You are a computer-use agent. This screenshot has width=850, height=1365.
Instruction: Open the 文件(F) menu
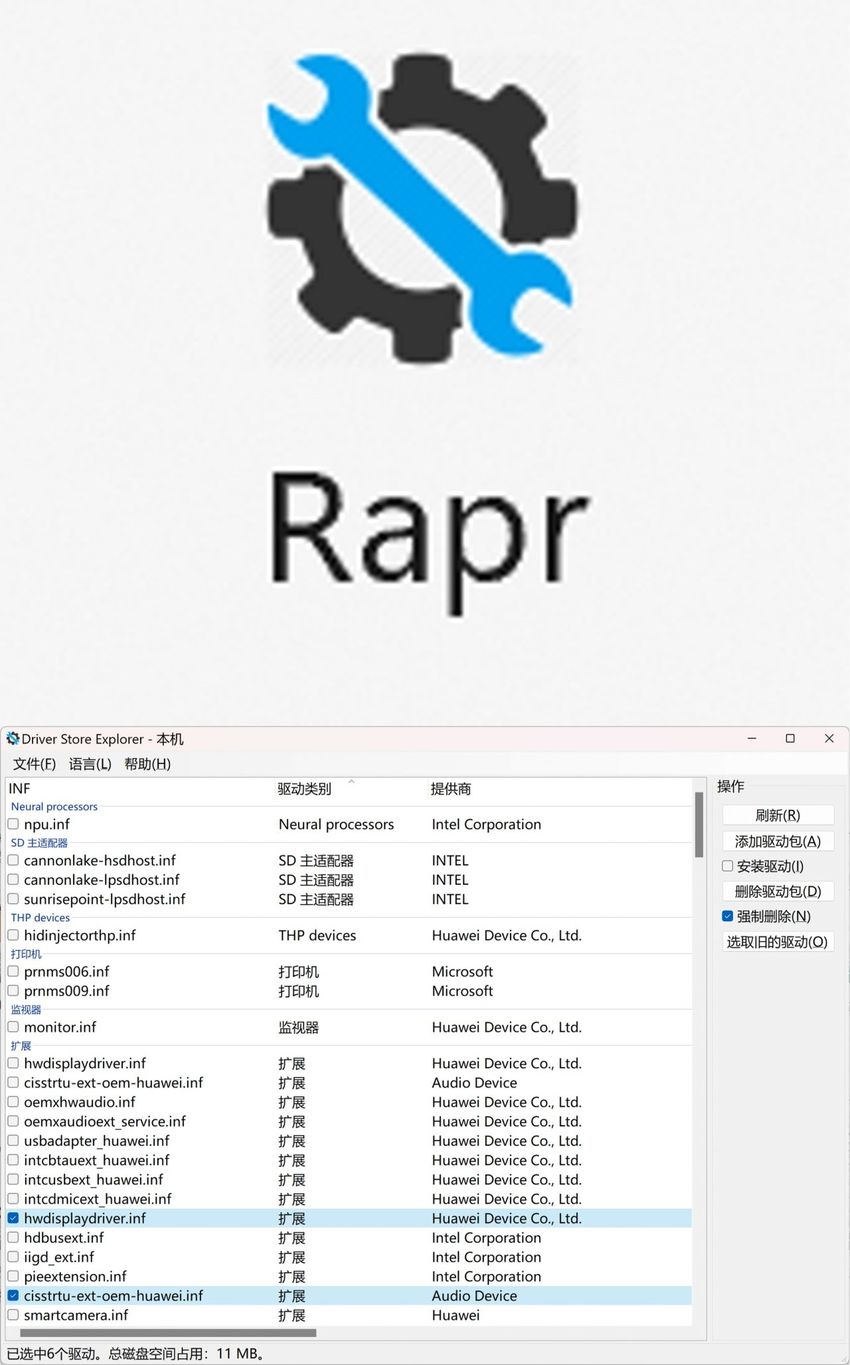34,764
